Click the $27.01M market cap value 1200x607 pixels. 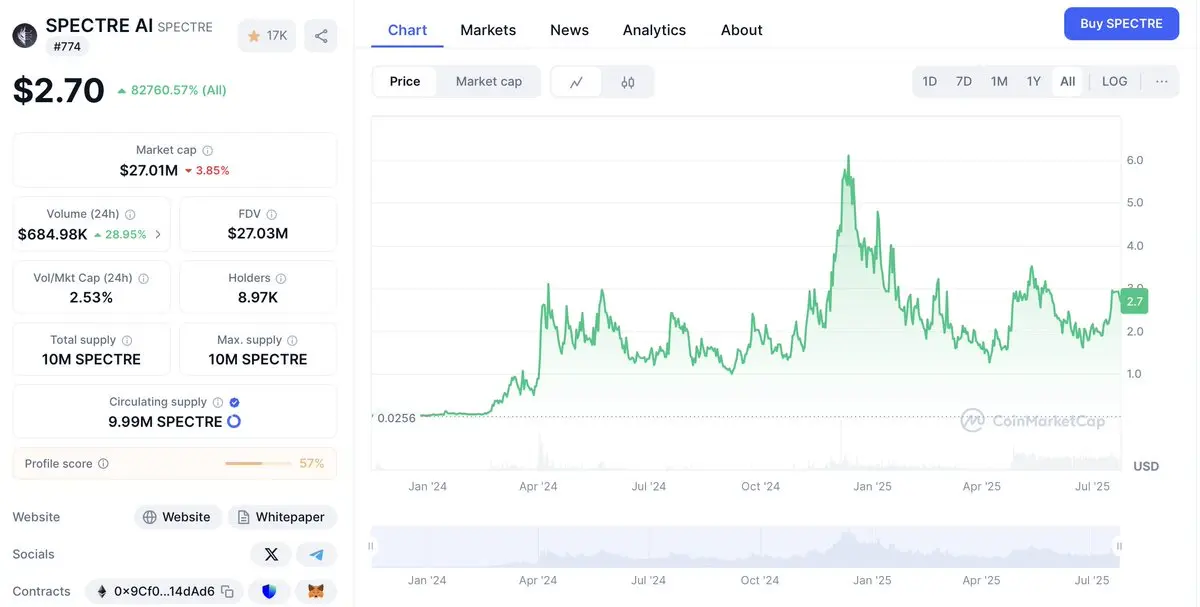[x=149, y=171]
